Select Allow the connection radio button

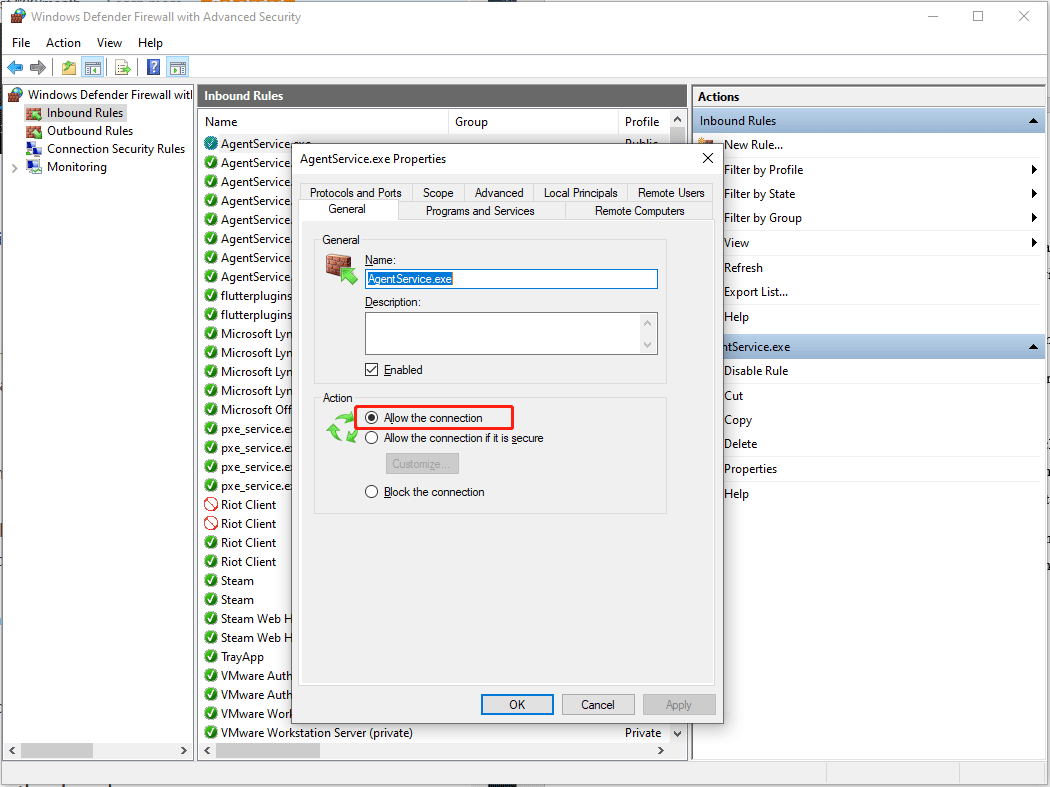pos(371,417)
